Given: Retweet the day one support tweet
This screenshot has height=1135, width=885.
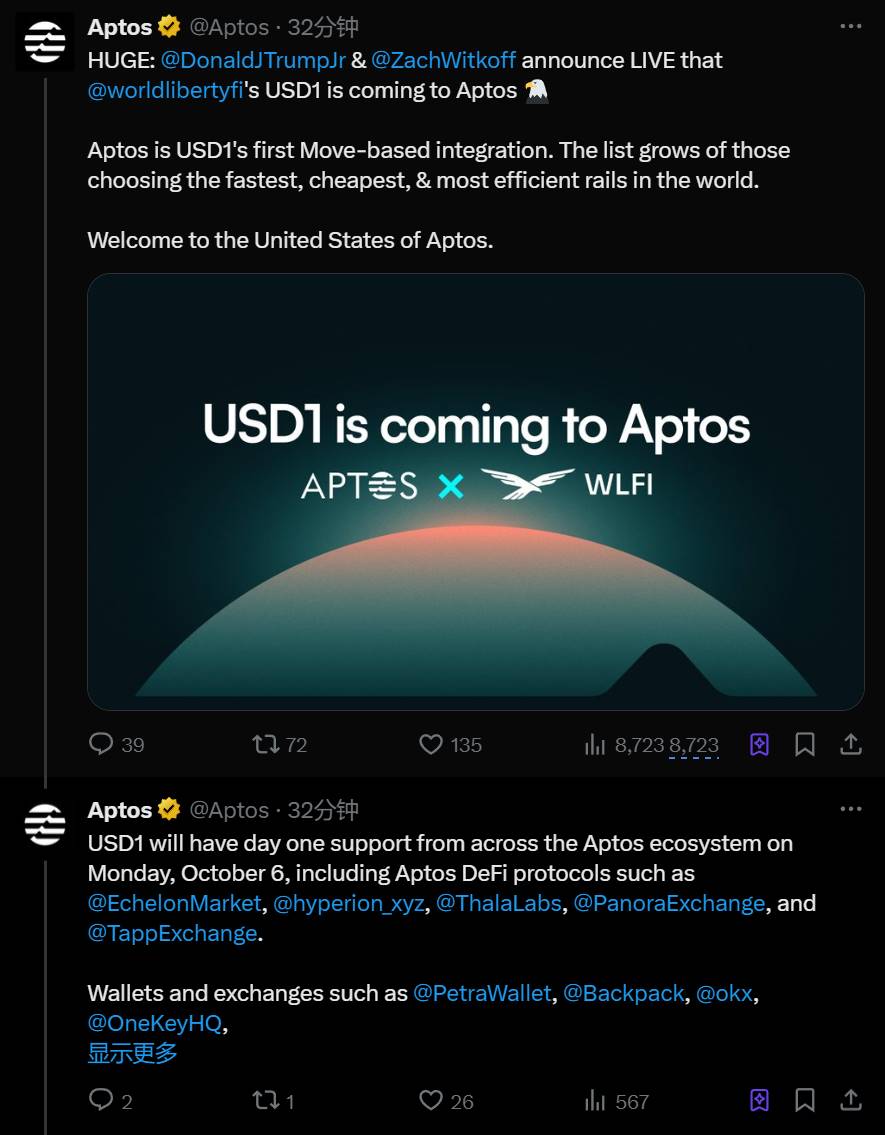Looking at the screenshot, I should 265,1101.
